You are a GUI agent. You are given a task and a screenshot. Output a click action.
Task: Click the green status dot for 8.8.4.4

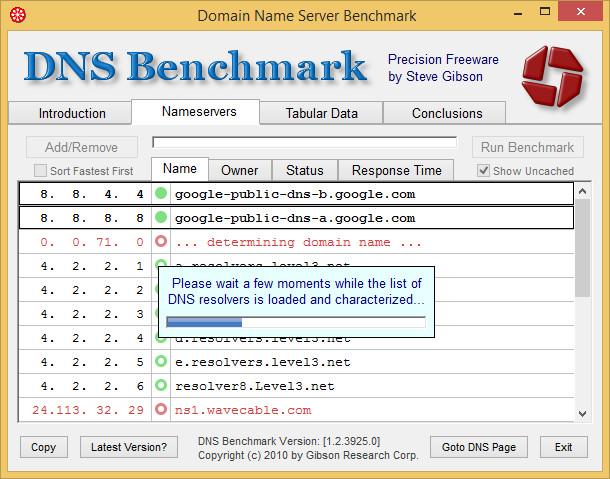[x=161, y=193]
